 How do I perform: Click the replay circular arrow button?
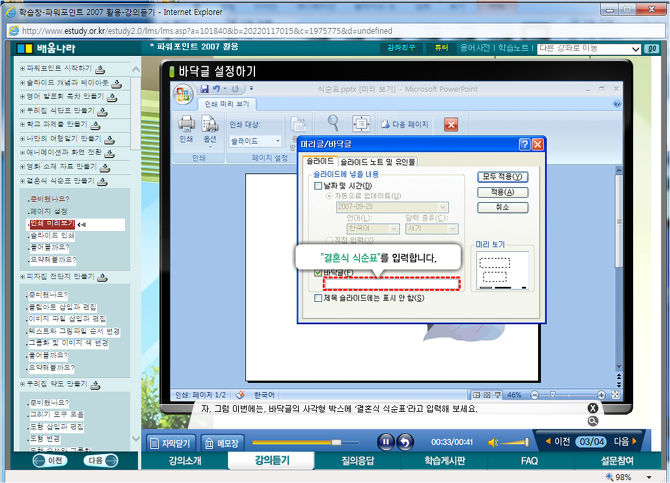point(405,442)
